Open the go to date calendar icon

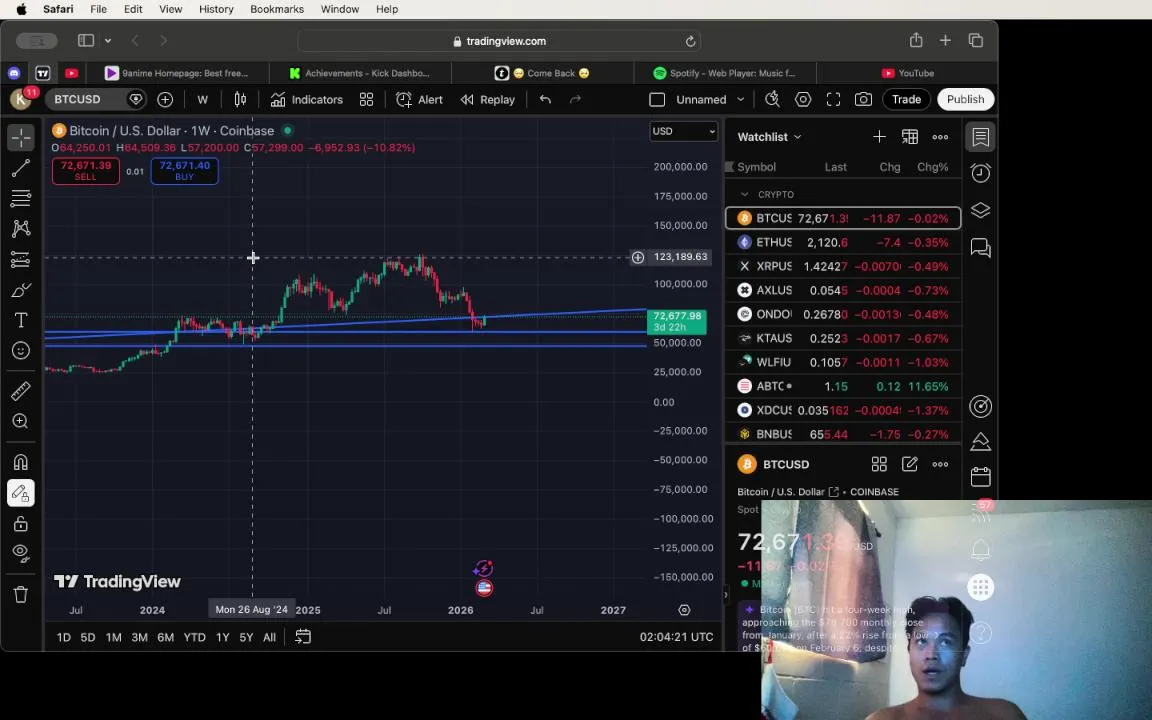click(303, 636)
